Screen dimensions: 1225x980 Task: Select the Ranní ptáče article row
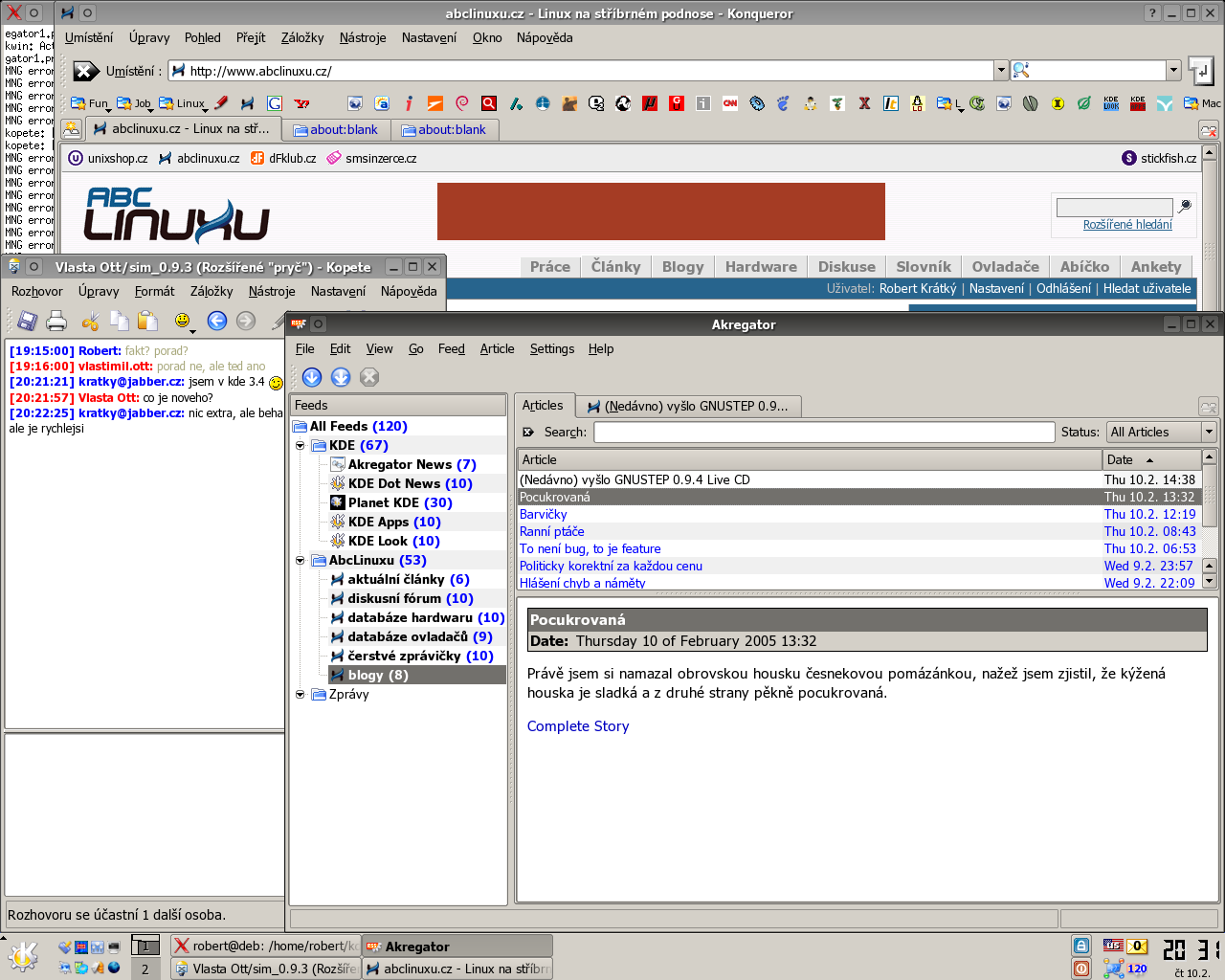coord(857,532)
